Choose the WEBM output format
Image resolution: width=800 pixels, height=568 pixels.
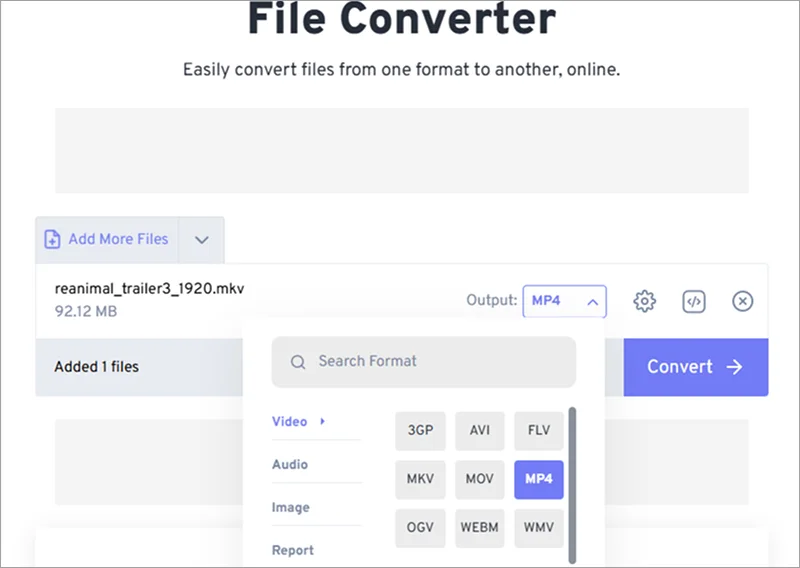(x=480, y=527)
